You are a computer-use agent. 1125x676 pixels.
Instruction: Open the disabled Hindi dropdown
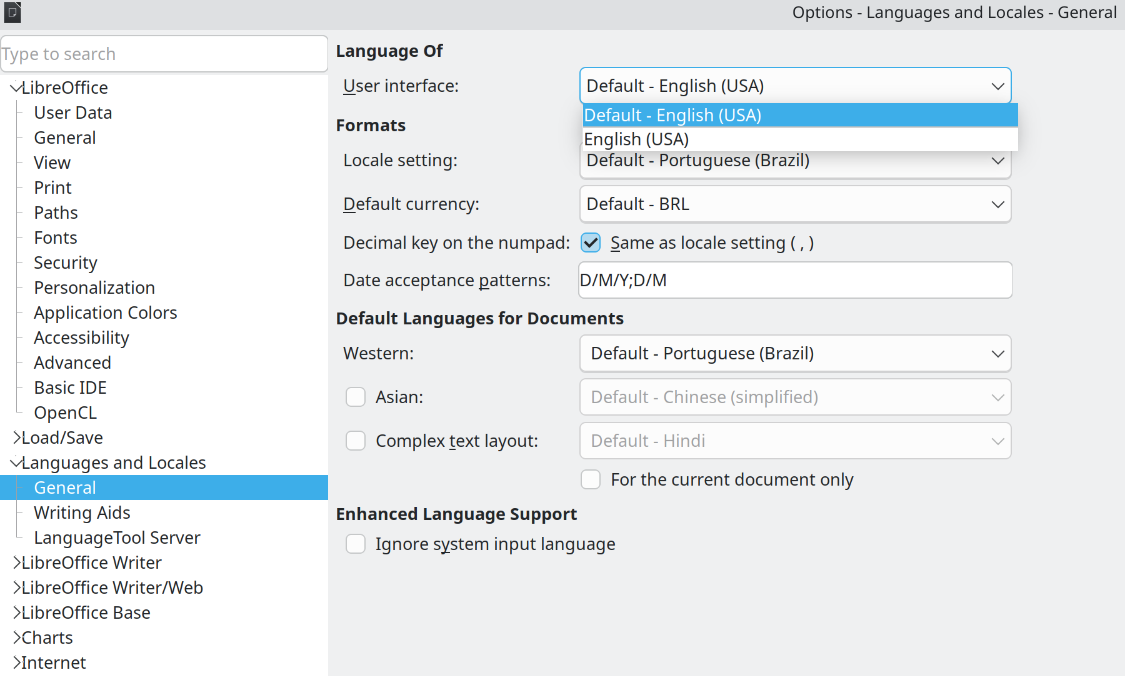(795, 441)
